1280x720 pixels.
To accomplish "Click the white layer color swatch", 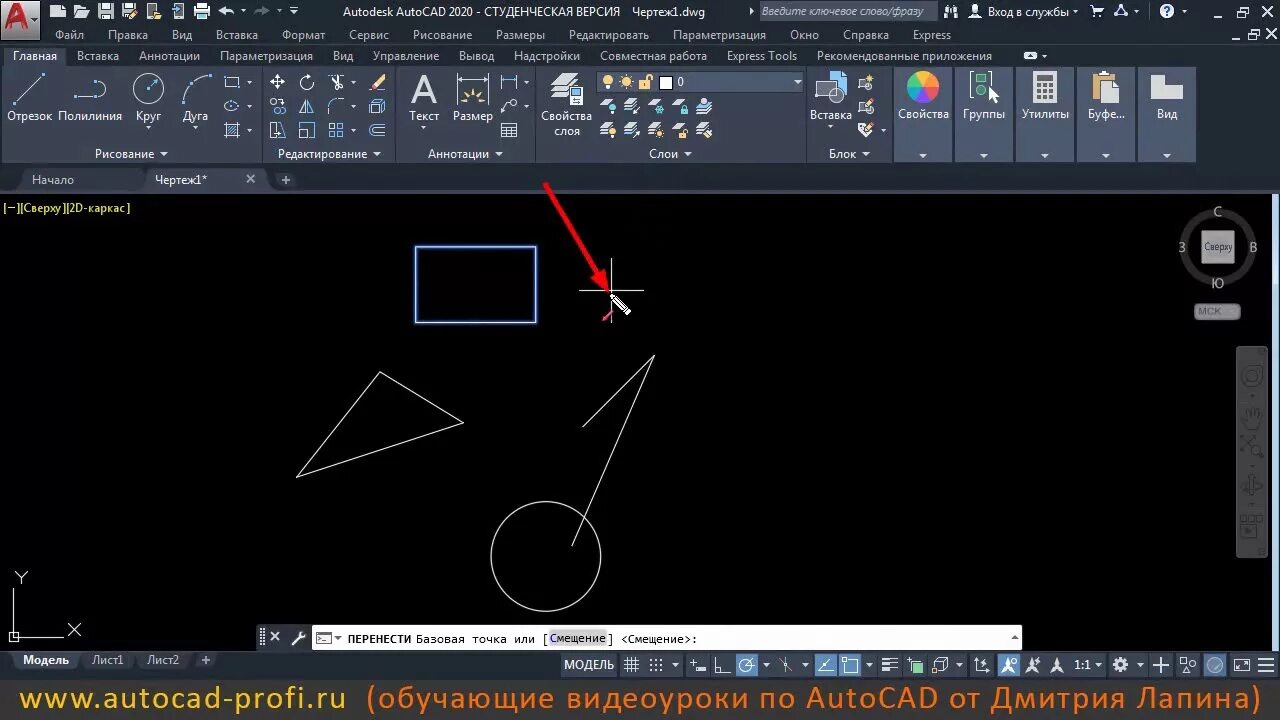I will tap(666, 82).
